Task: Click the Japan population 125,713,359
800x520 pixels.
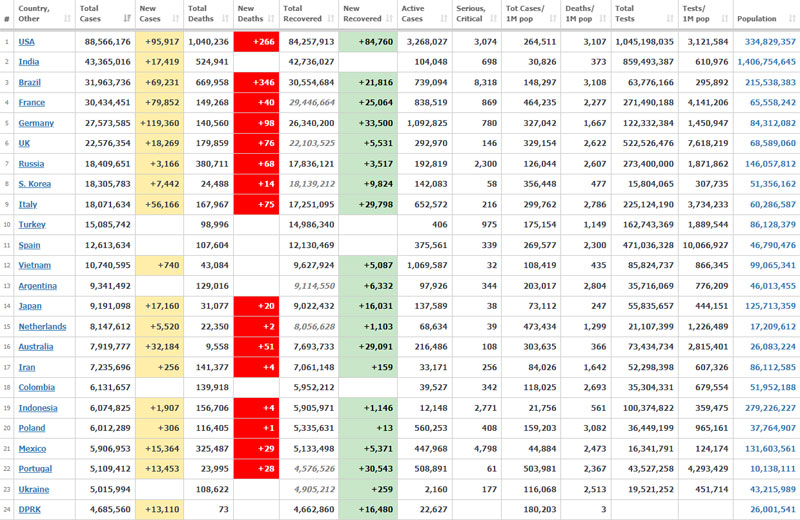Action: [770, 306]
